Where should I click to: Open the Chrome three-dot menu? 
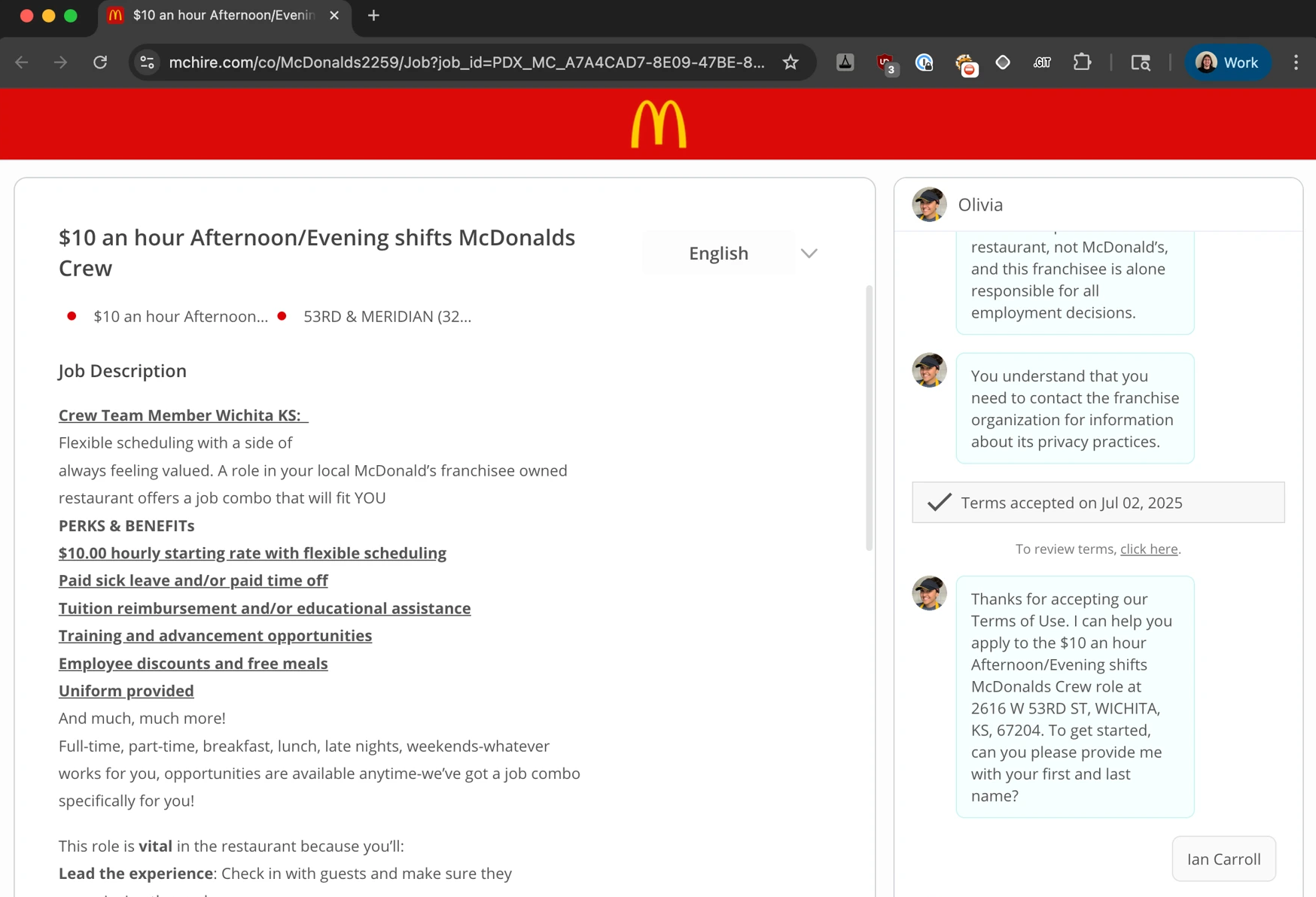click(x=1296, y=62)
